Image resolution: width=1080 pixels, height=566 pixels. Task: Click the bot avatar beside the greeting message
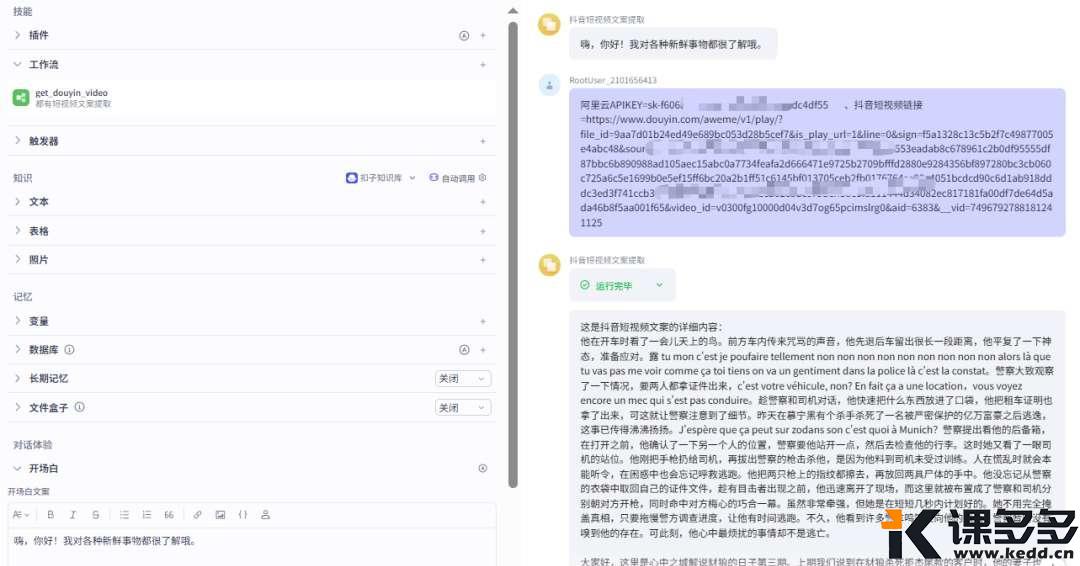tap(549, 25)
